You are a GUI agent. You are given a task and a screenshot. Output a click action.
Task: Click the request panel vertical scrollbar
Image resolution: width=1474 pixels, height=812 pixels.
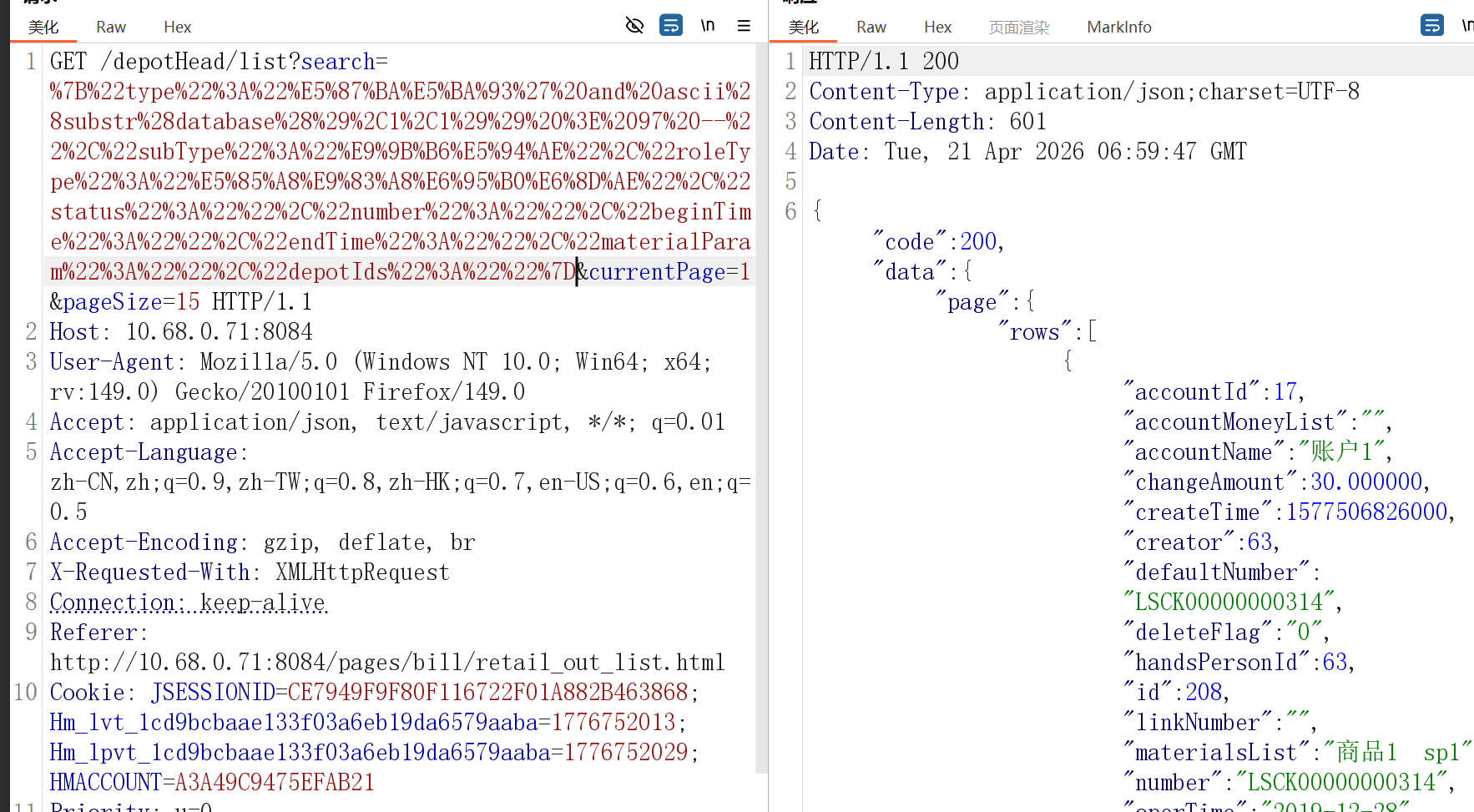[761, 409]
